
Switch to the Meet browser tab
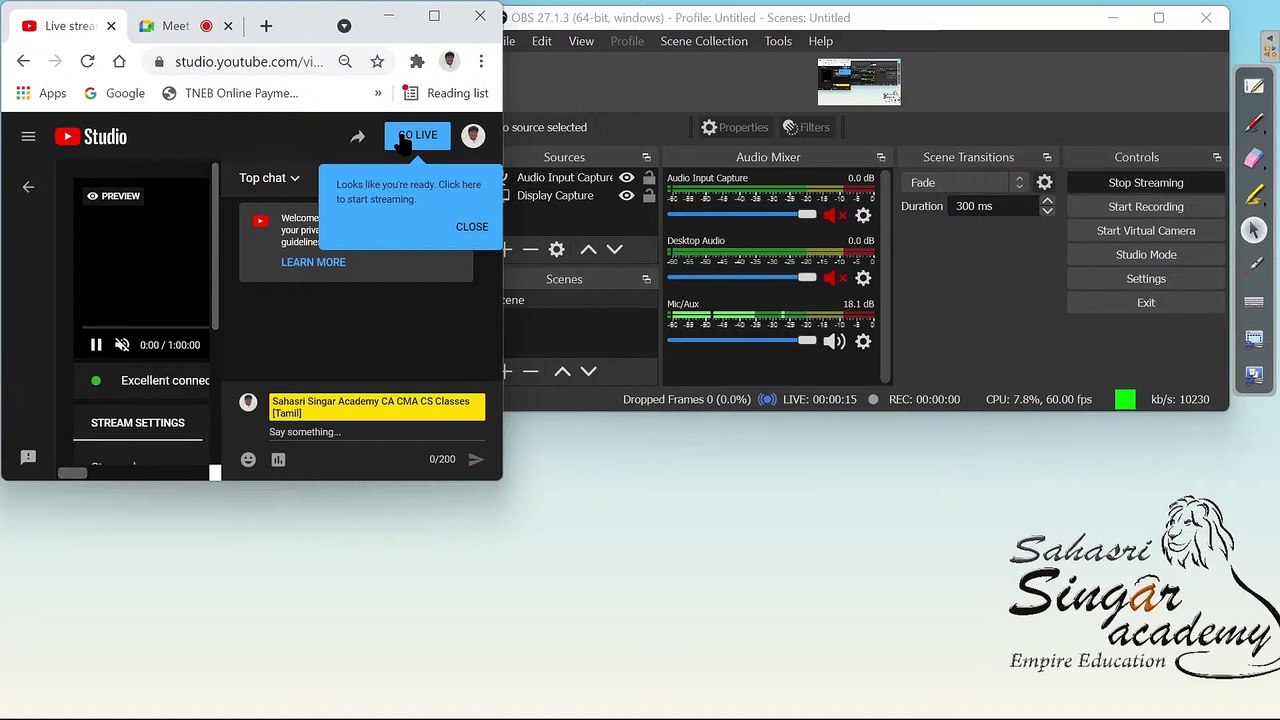[x=186, y=26]
